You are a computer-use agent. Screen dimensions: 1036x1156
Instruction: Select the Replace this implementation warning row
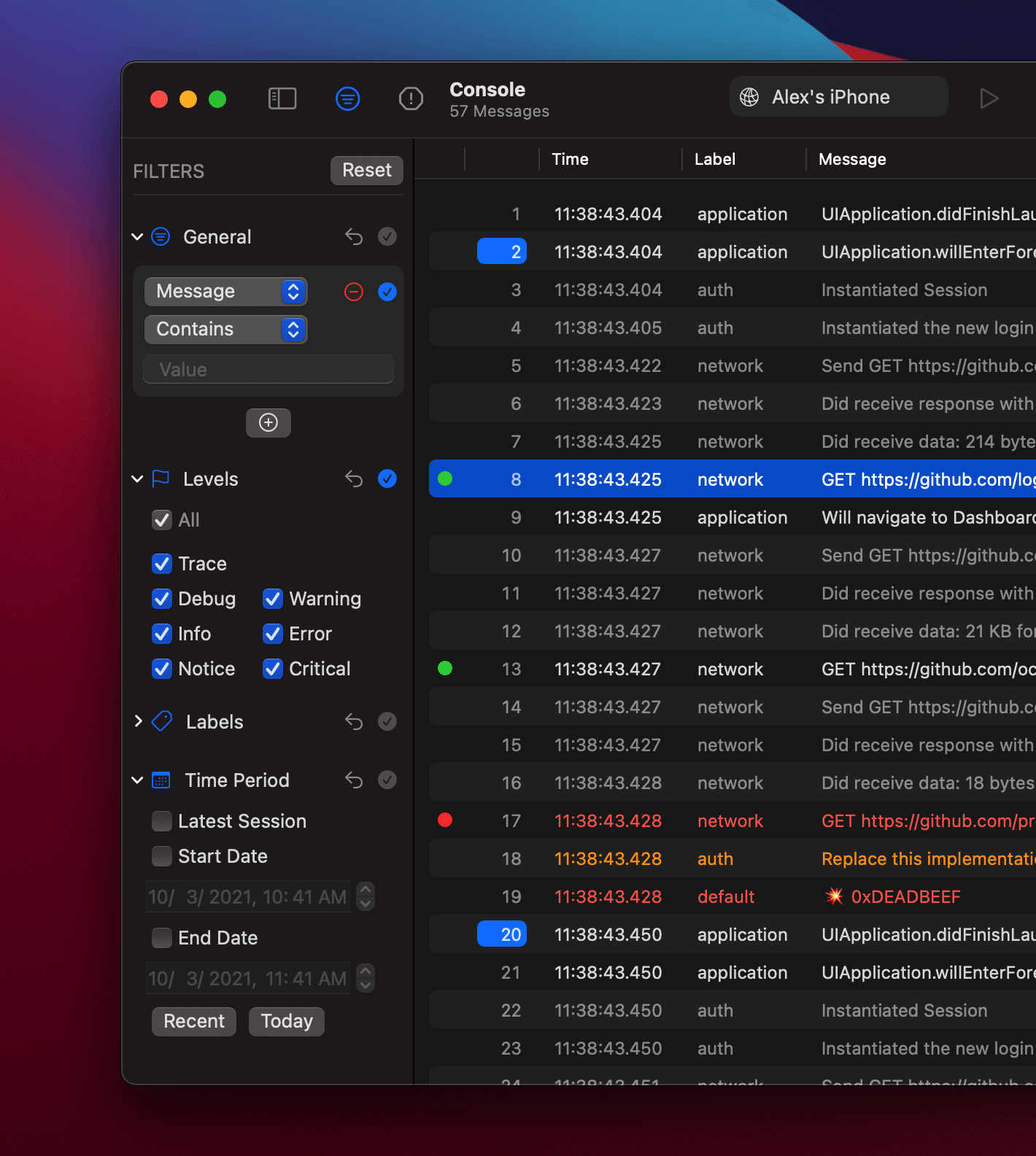pyautogui.click(x=732, y=858)
